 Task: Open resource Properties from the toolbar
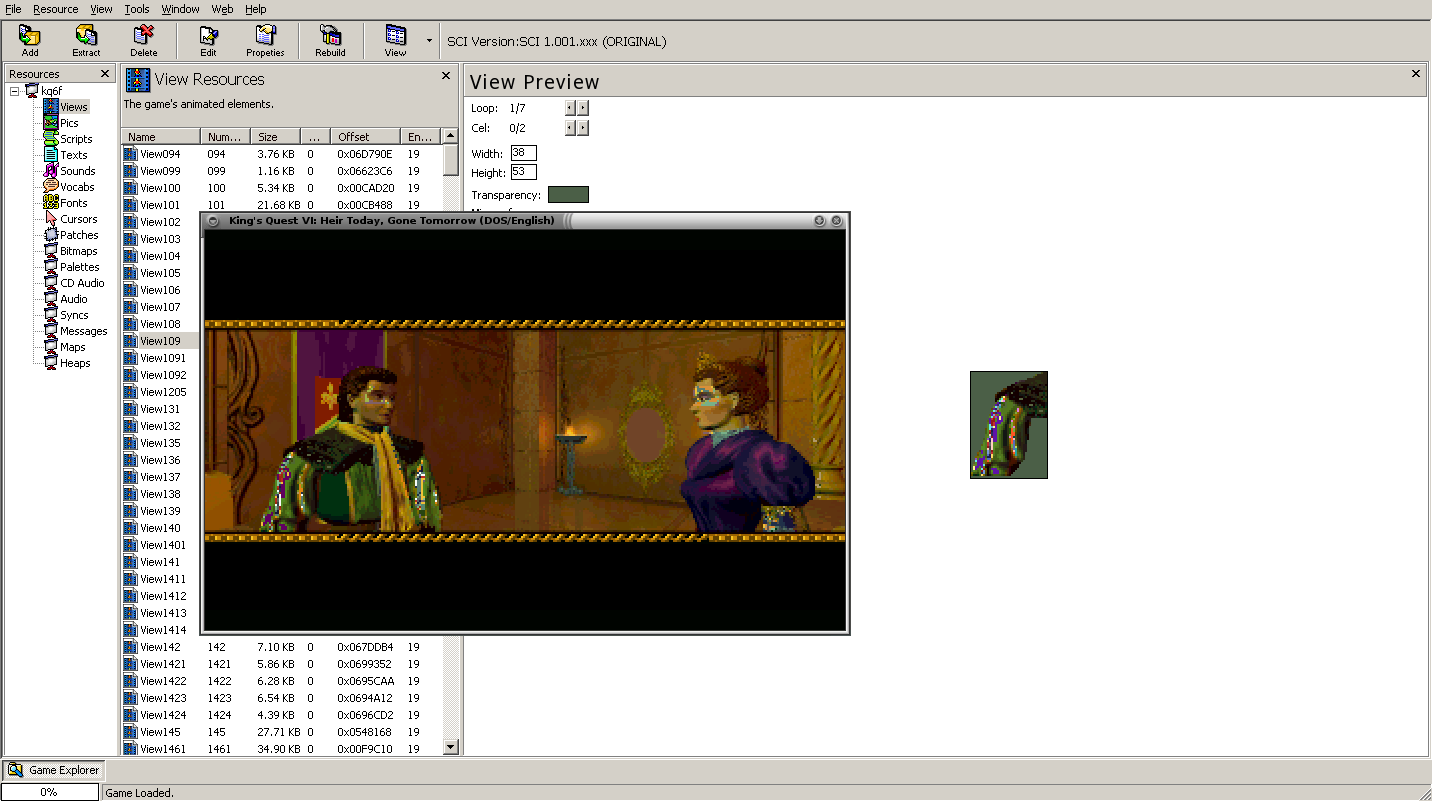(x=265, y=41)
